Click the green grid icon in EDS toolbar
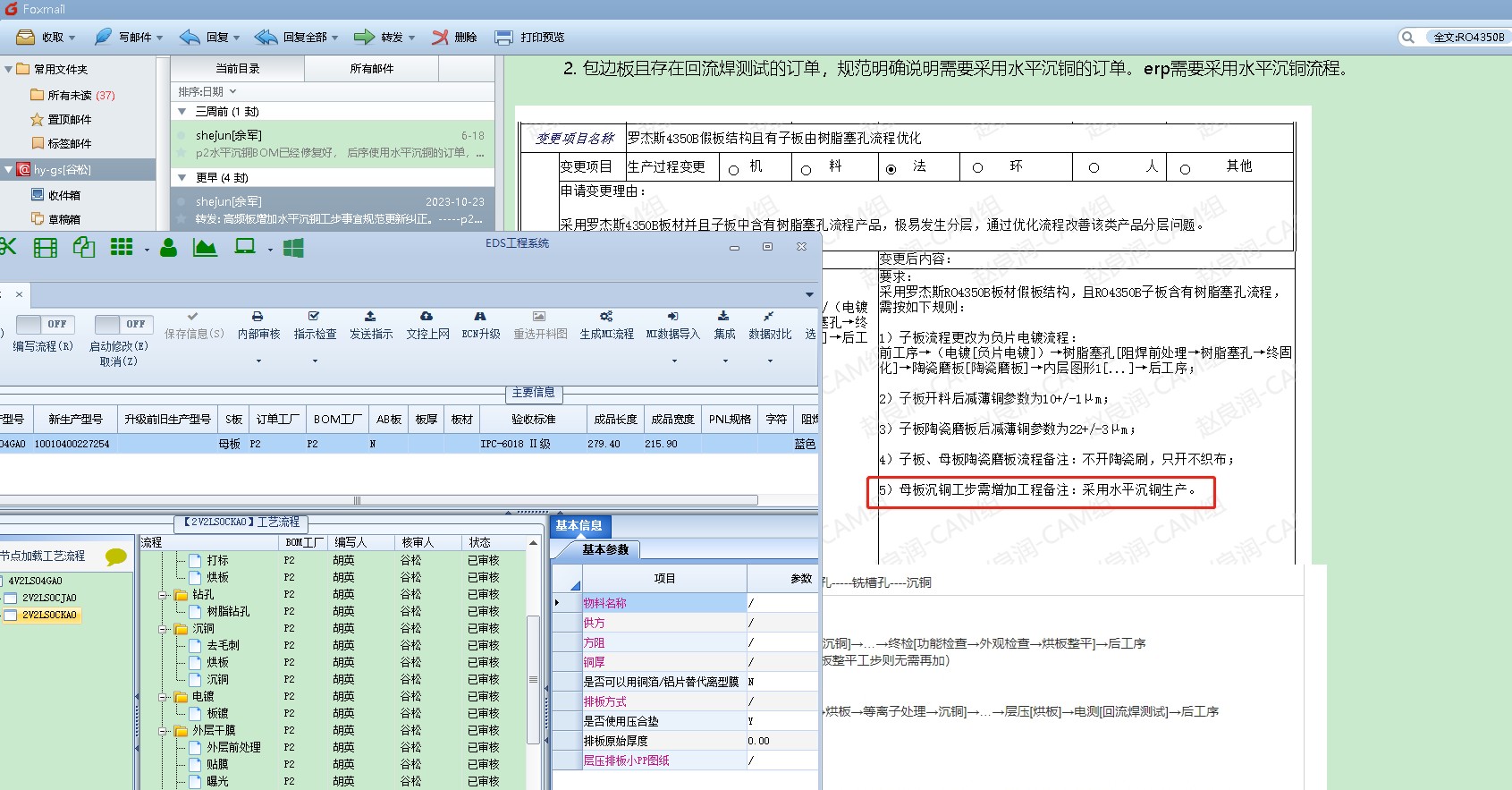 122,247
